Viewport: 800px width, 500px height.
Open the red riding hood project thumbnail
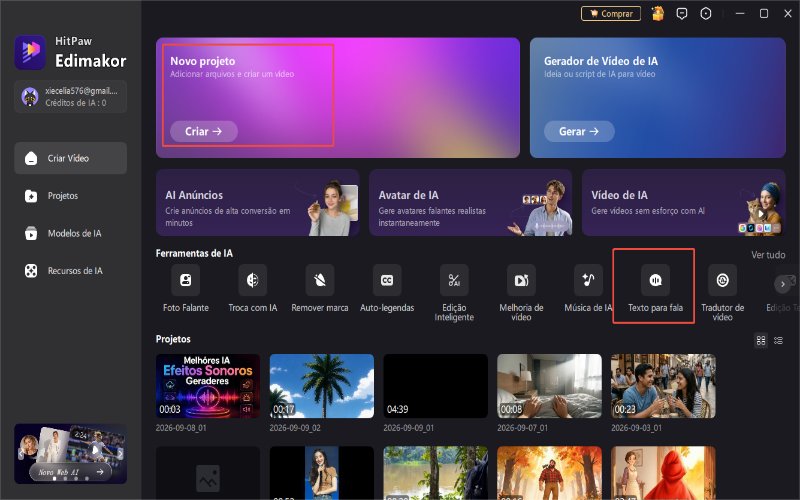[x=663, y=473]
